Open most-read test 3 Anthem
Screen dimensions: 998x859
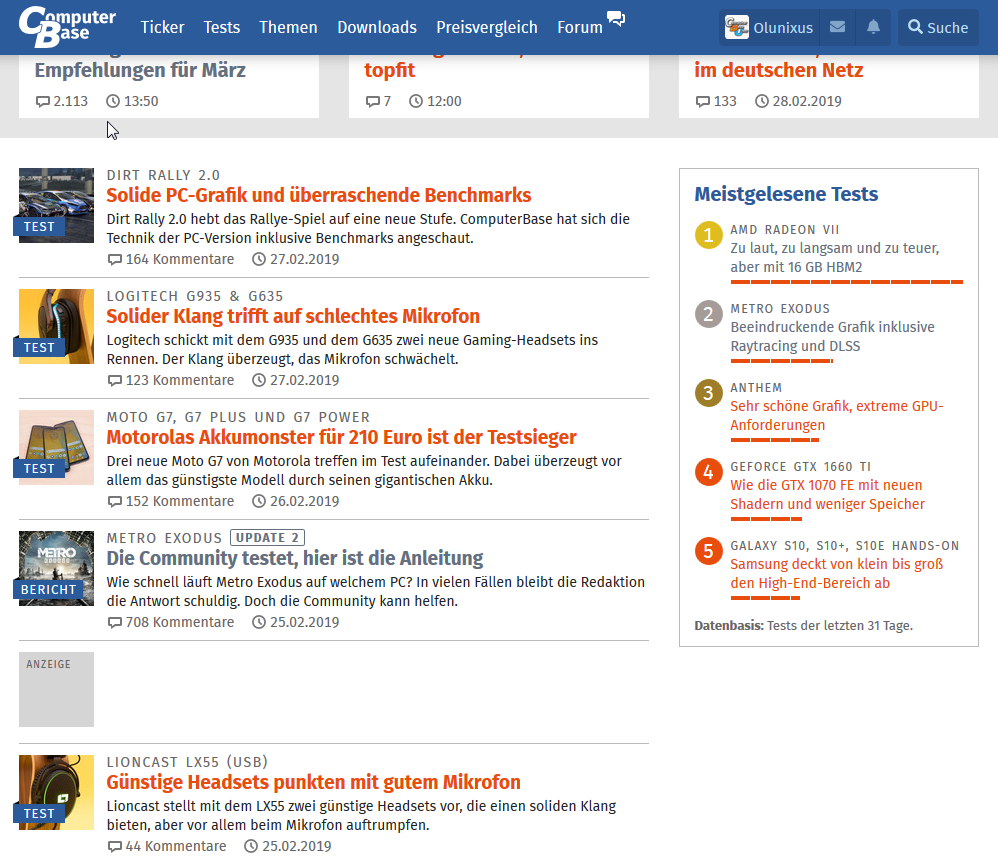tap(837, 416)
